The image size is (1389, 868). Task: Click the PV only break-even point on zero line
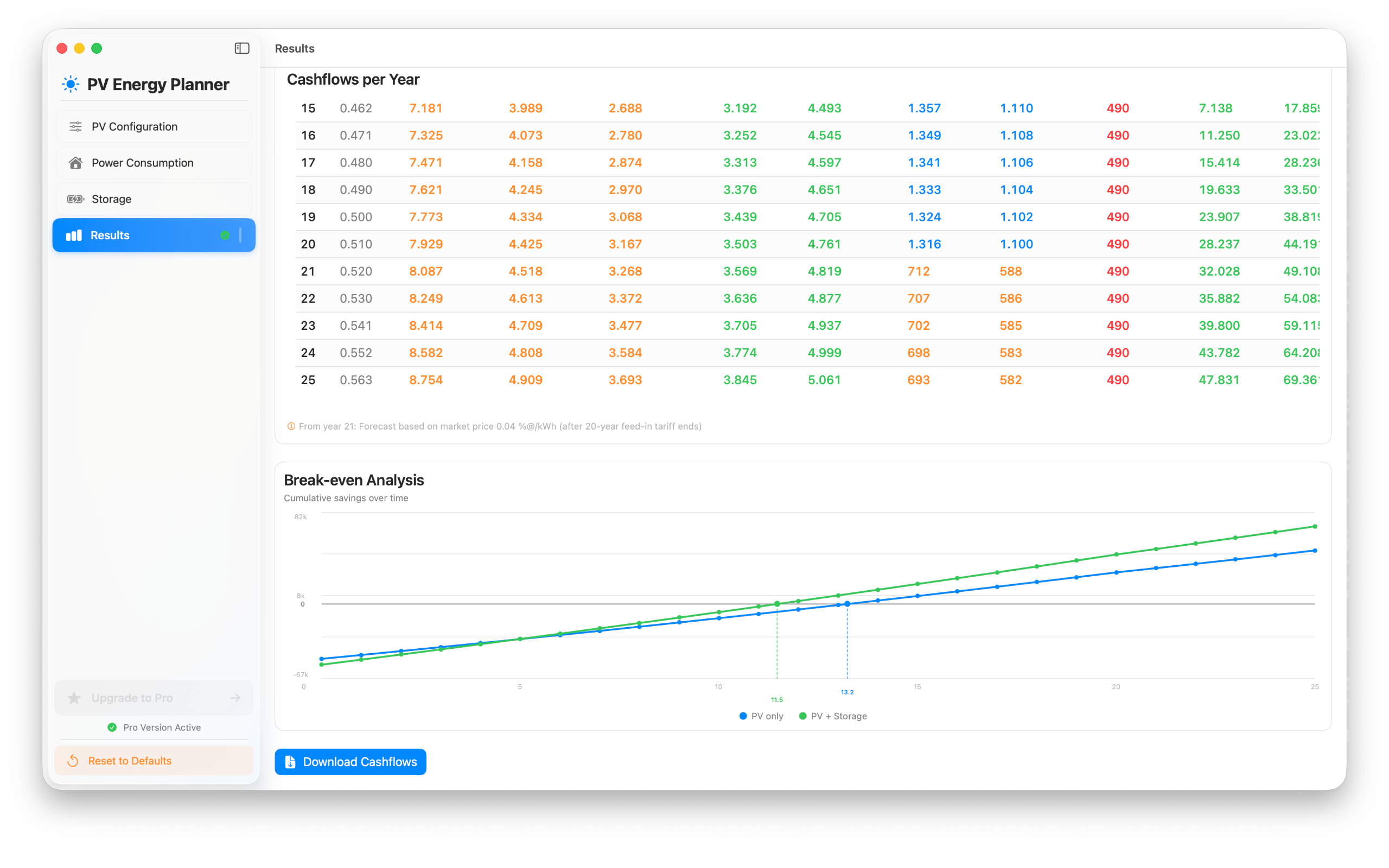pos(847,604)
